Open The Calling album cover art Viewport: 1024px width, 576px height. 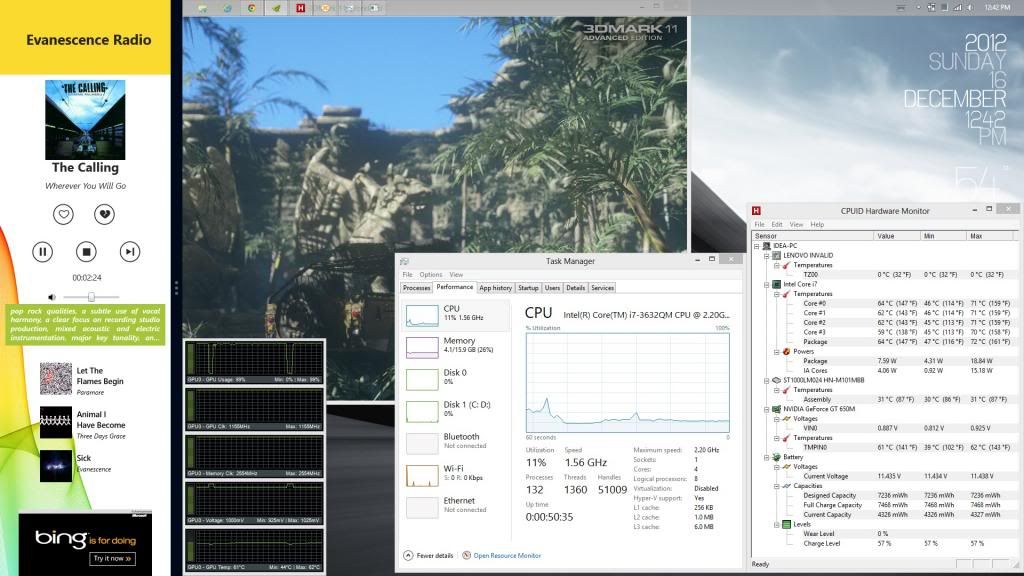(85, 120)
